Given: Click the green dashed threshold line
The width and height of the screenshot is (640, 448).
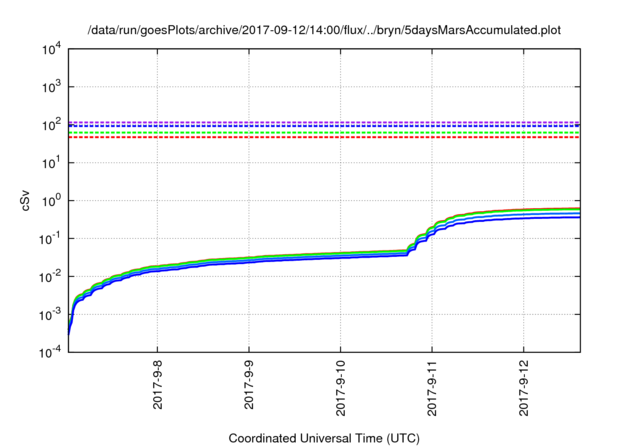Looking at the screenshot, I should tap(324, 133).
